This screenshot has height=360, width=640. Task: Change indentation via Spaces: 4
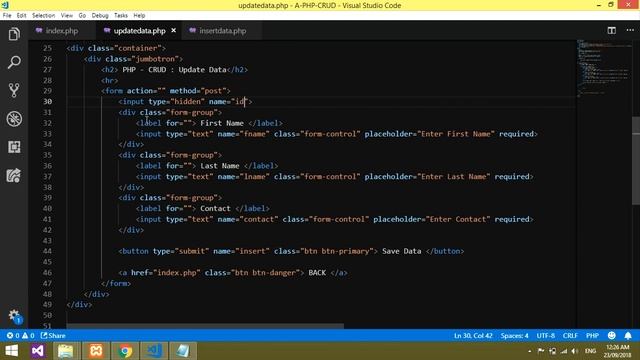(x=514, y=336)
